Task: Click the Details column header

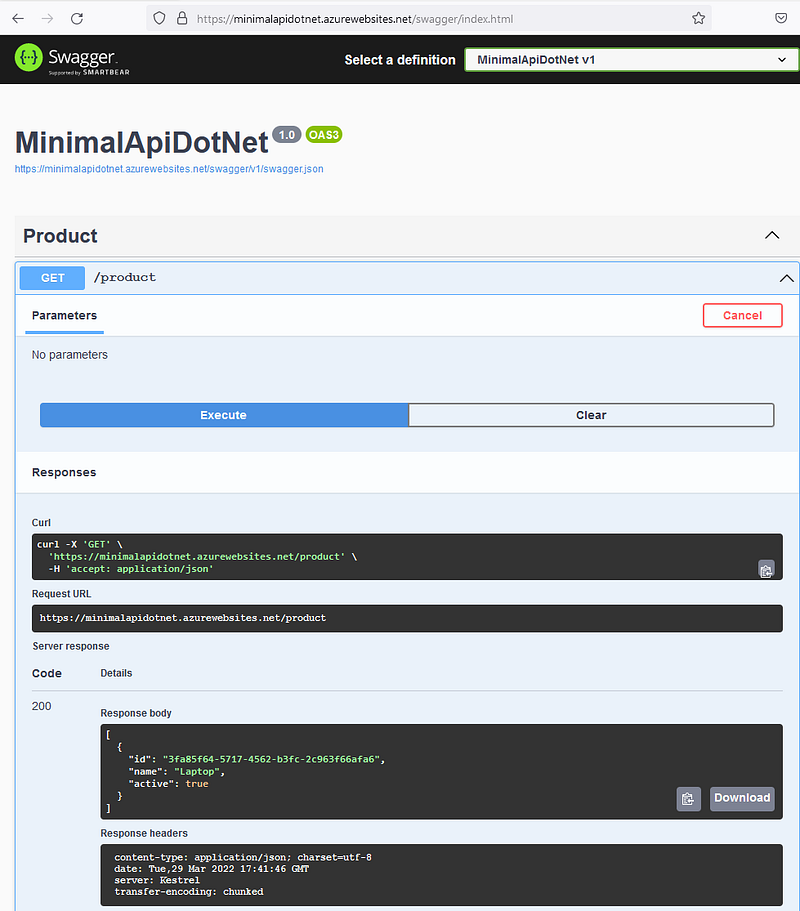Action: (116, 673)
